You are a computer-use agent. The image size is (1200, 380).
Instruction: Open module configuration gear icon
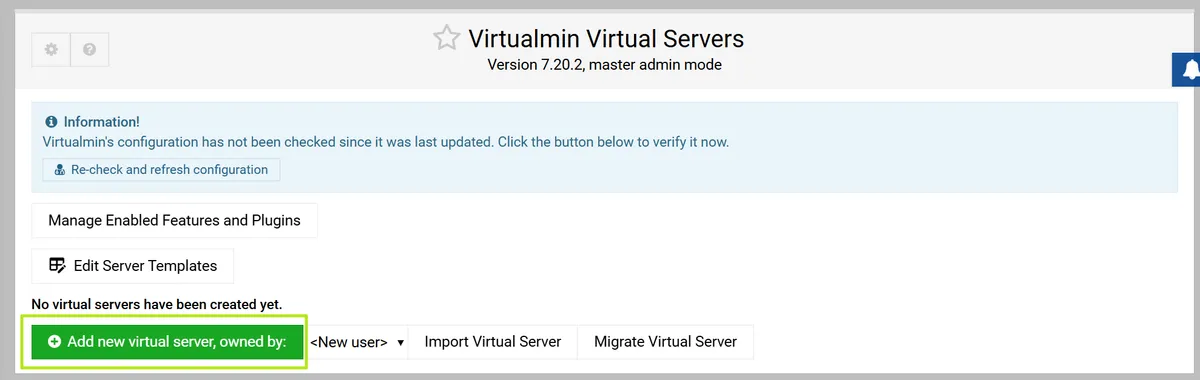click(51, 49)
